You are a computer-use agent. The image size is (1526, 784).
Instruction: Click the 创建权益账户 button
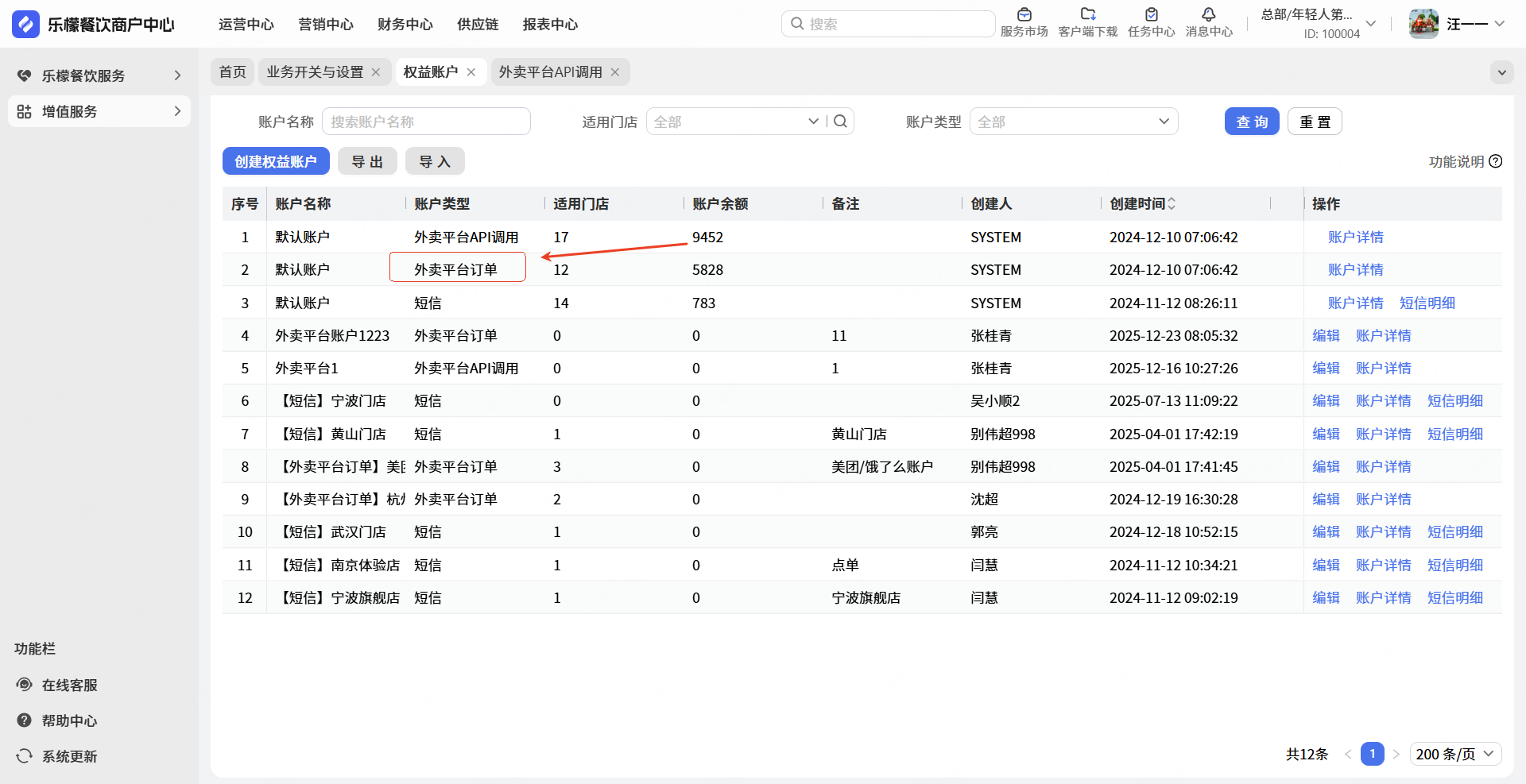point(276,162)
